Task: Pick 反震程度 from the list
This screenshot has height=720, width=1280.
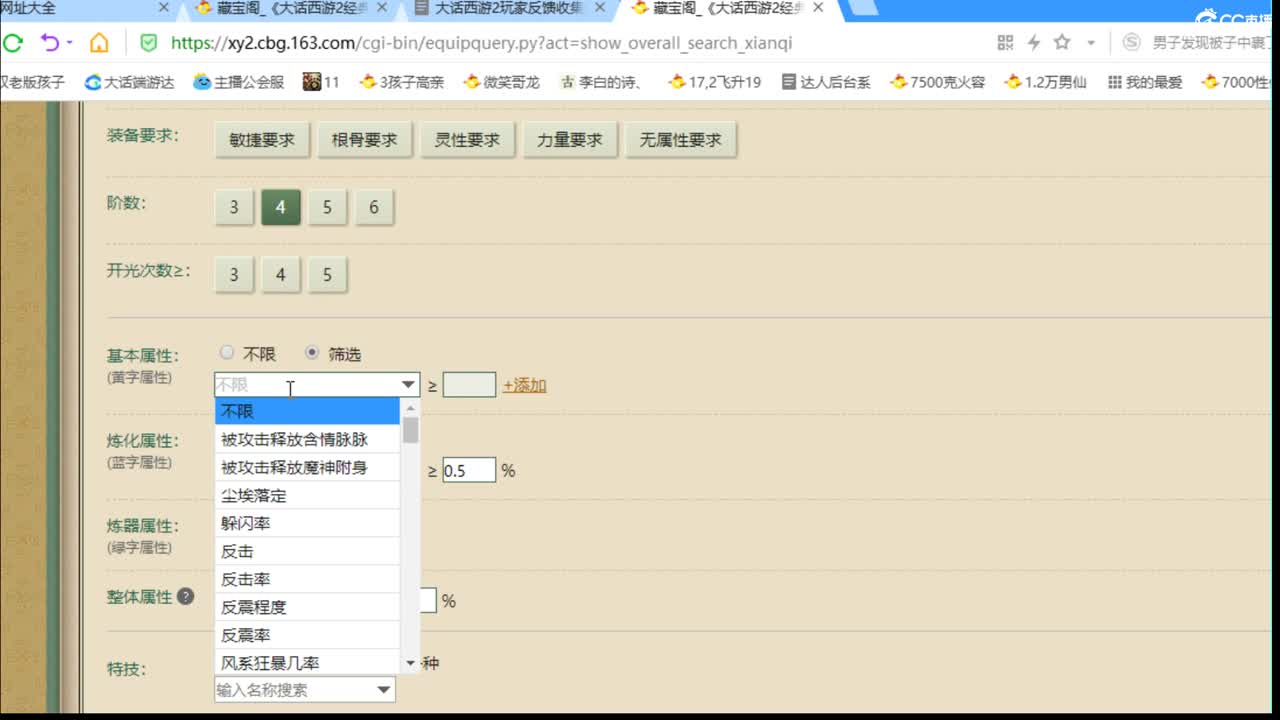Action: (x=308, y=607)
